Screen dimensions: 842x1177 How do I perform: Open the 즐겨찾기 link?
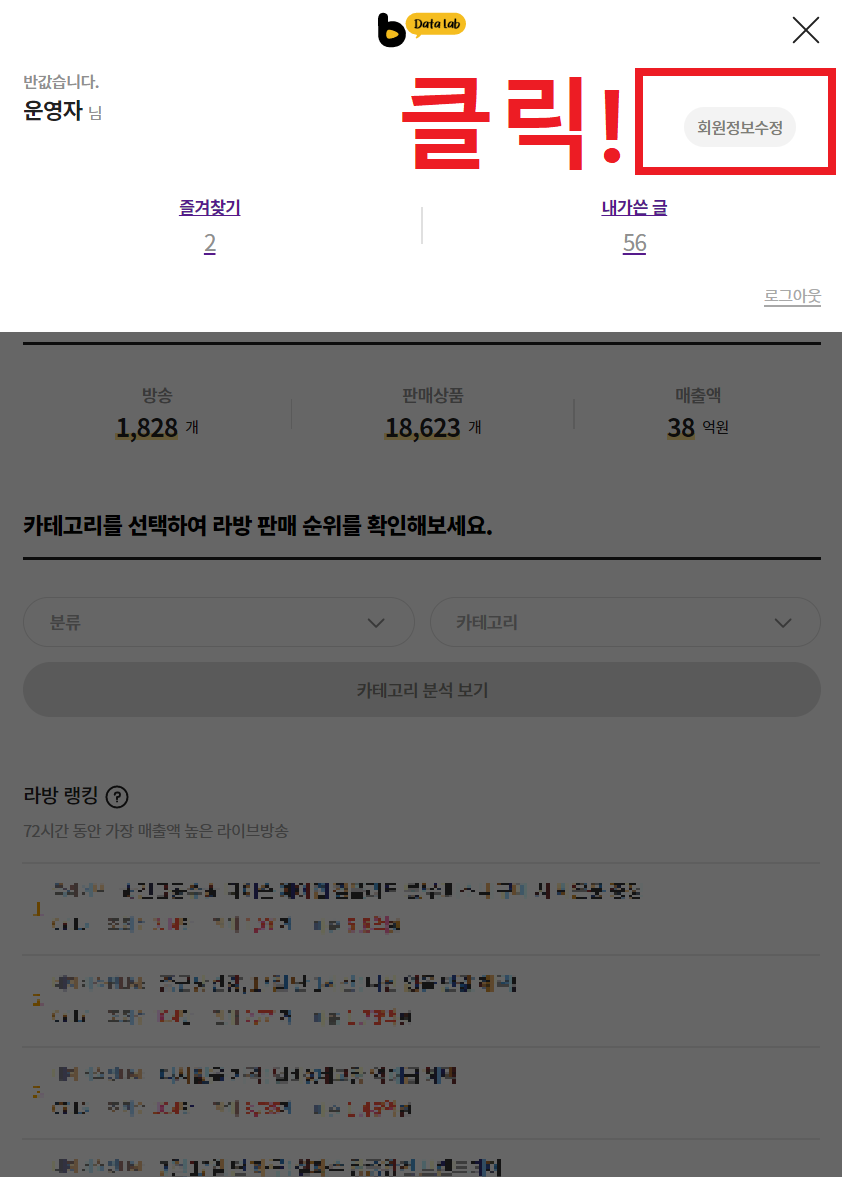[x=209, y=208]
